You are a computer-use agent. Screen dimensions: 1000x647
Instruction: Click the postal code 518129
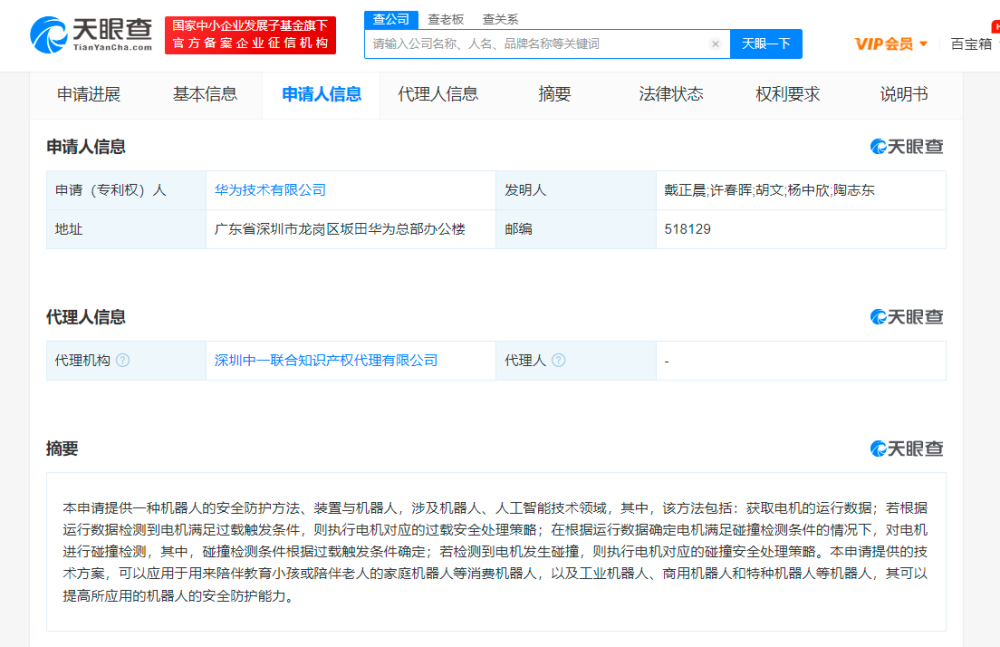688,229
